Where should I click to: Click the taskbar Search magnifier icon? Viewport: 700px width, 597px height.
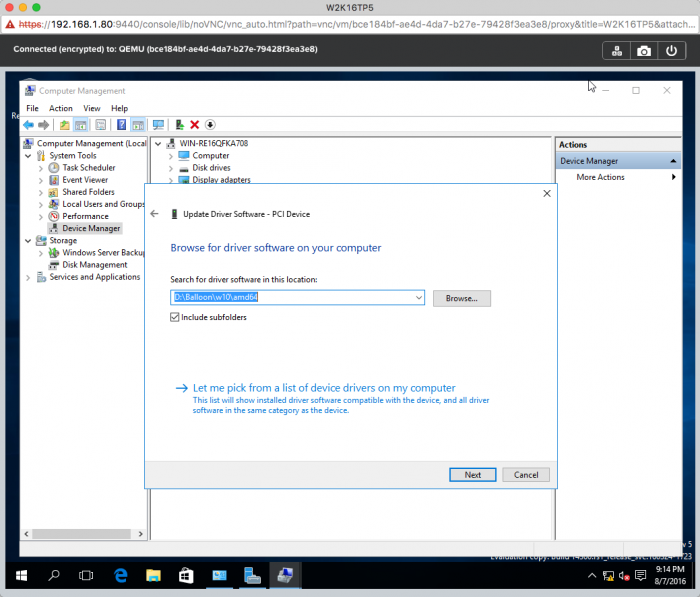[x=54, y=576]
